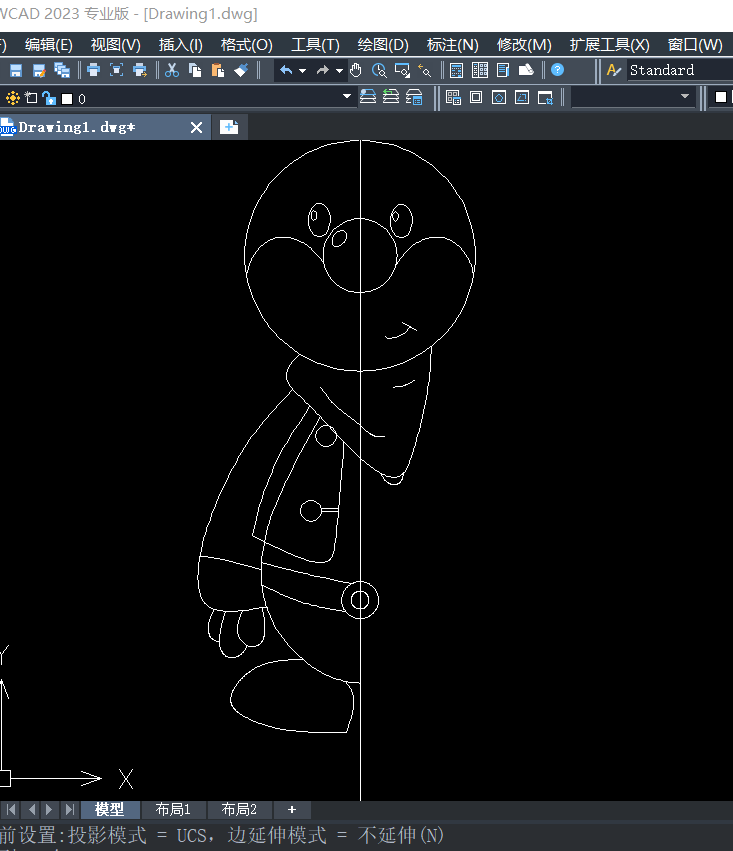Viewport: 733px width, 851px height.
Task: Click the white layer 0 color swatch
Action: [67, 99]
